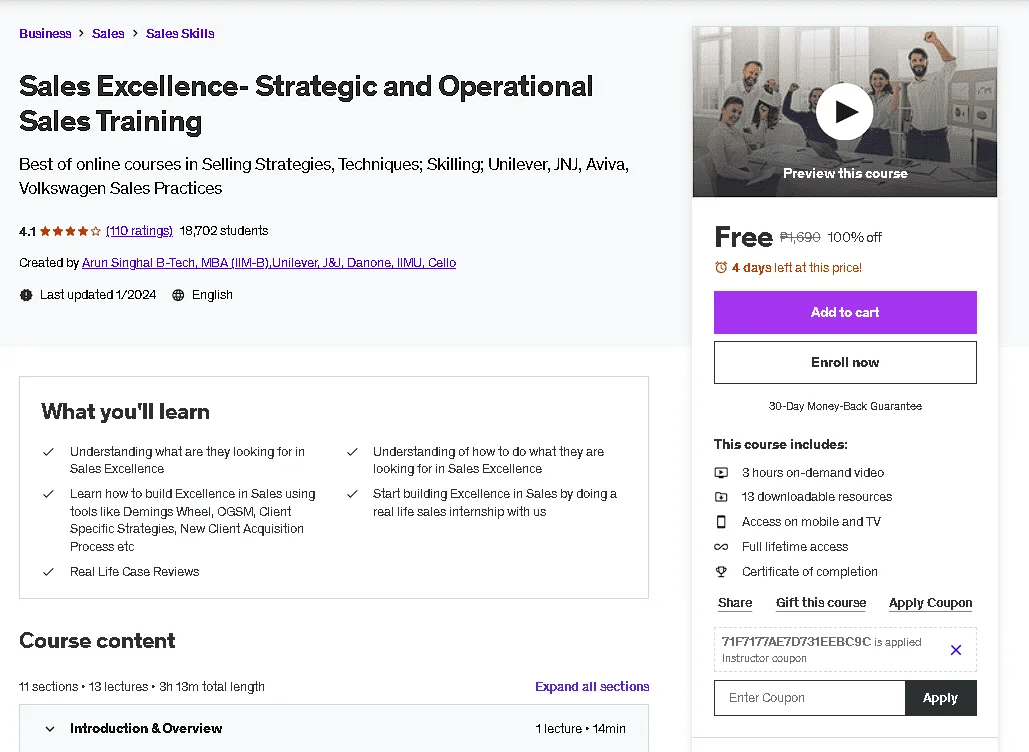Screen dimensions: 1029x752
Task: Click the 'English' language text
Action: [x=212, y=295]
